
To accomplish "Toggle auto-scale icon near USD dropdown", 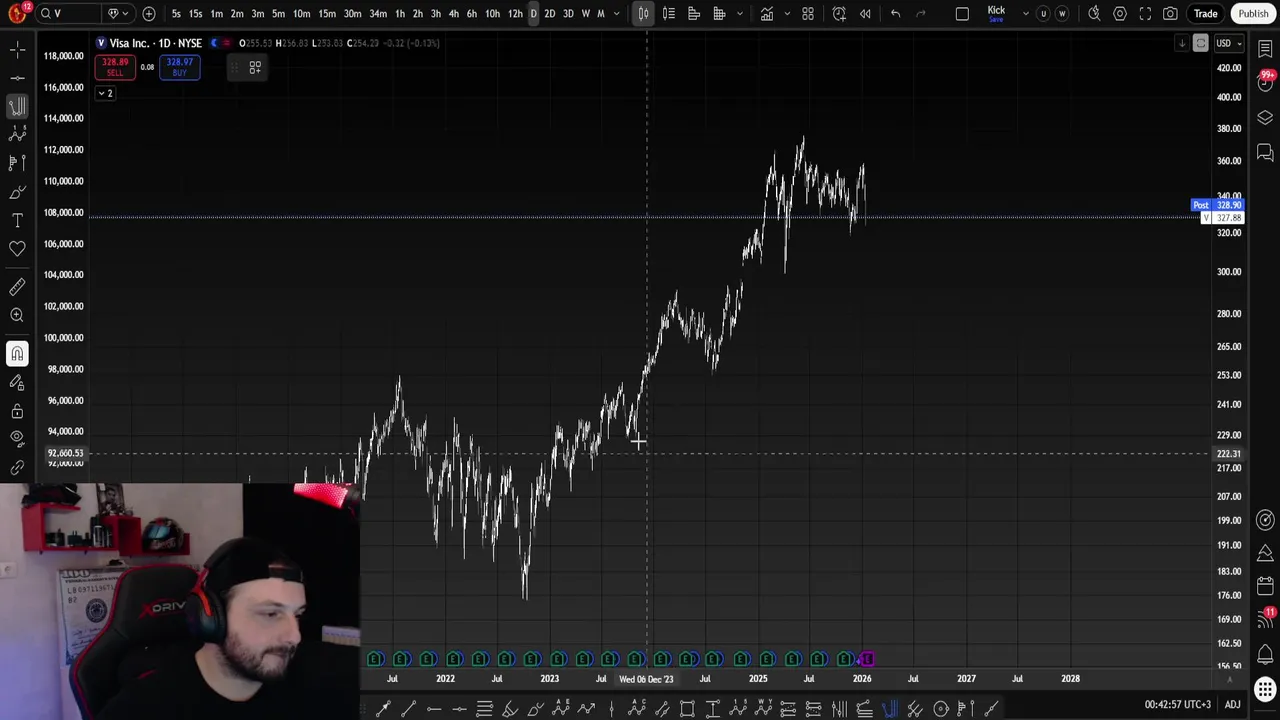I will 1200,43.
